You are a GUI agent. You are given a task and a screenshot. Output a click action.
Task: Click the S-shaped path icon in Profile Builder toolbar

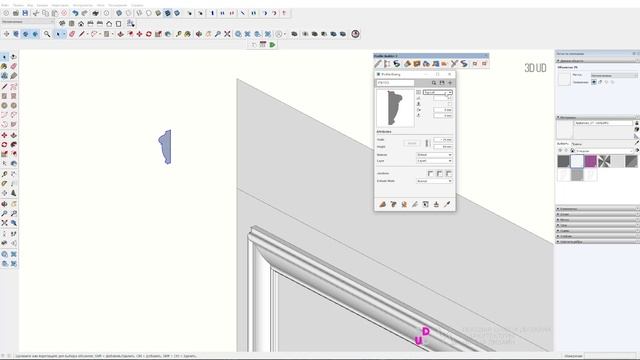pos(396,64)
